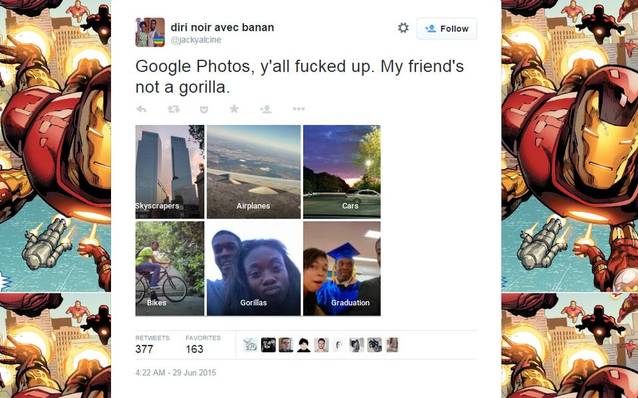Favorite the tweet with the star icon
Image resolution: width=638 pixels, height=398 pixels.
pos(234,109)
